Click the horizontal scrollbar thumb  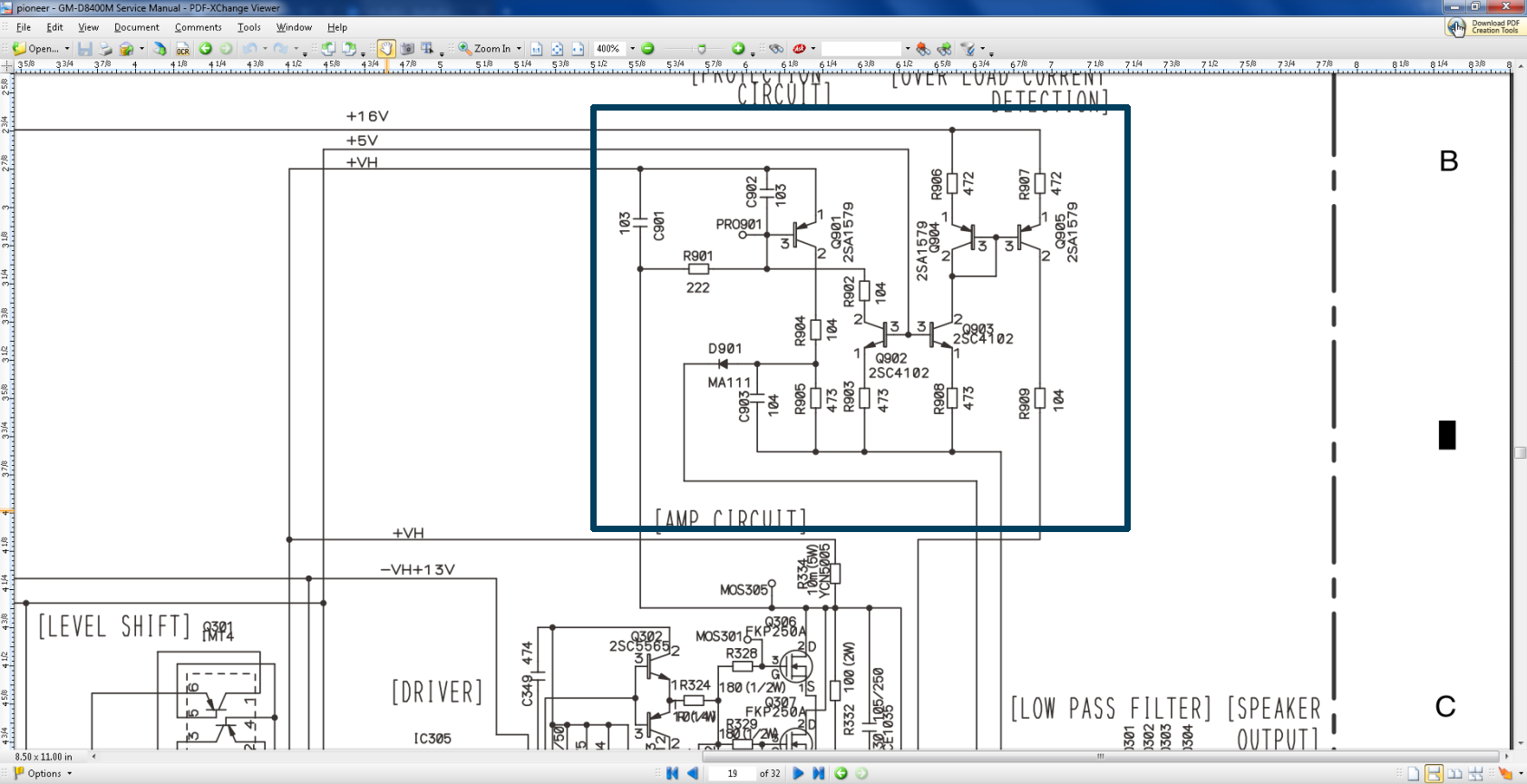coord(1101,756)
